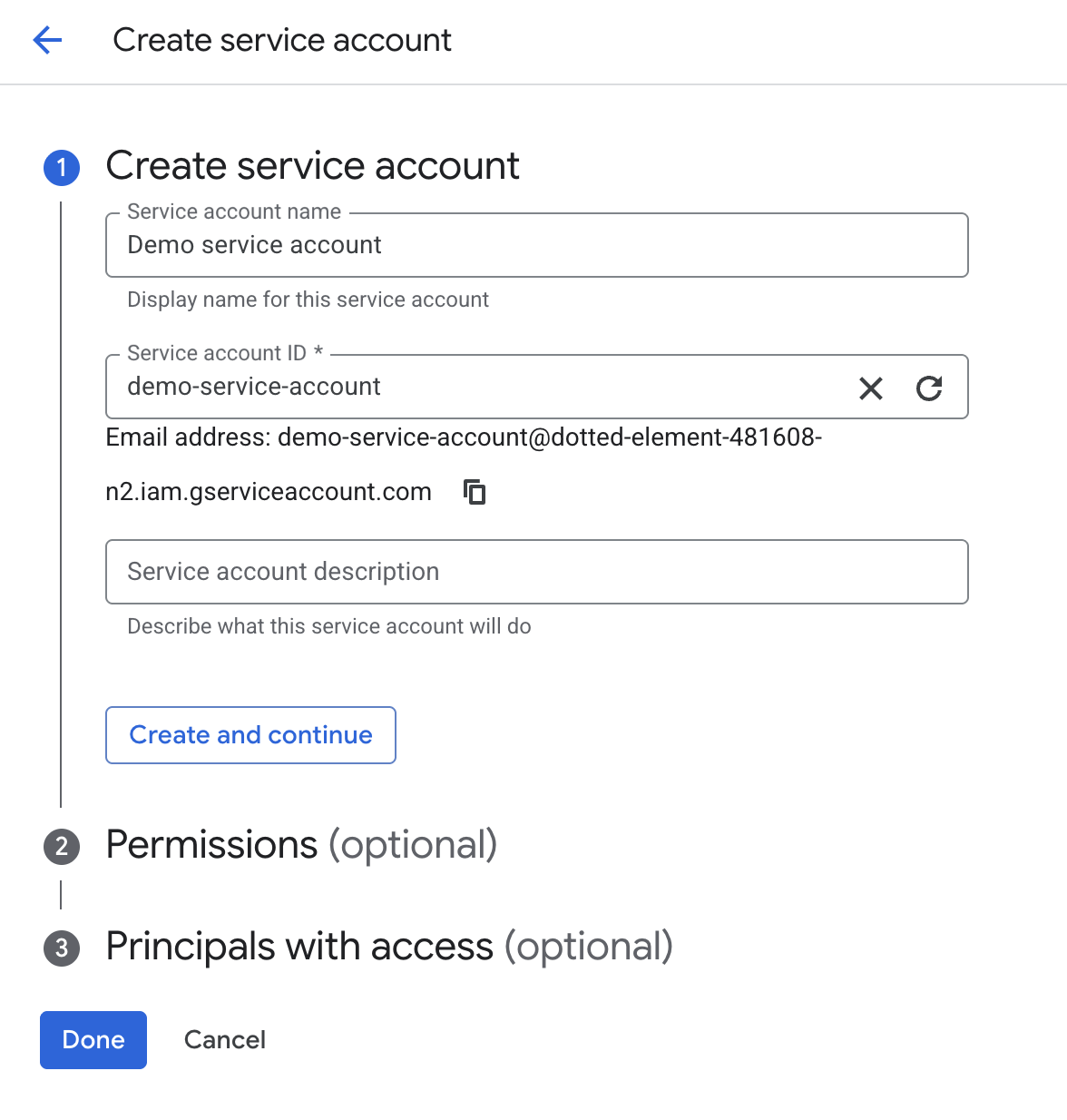Select the 'Display name for this service account' hint

pos(308,300)
